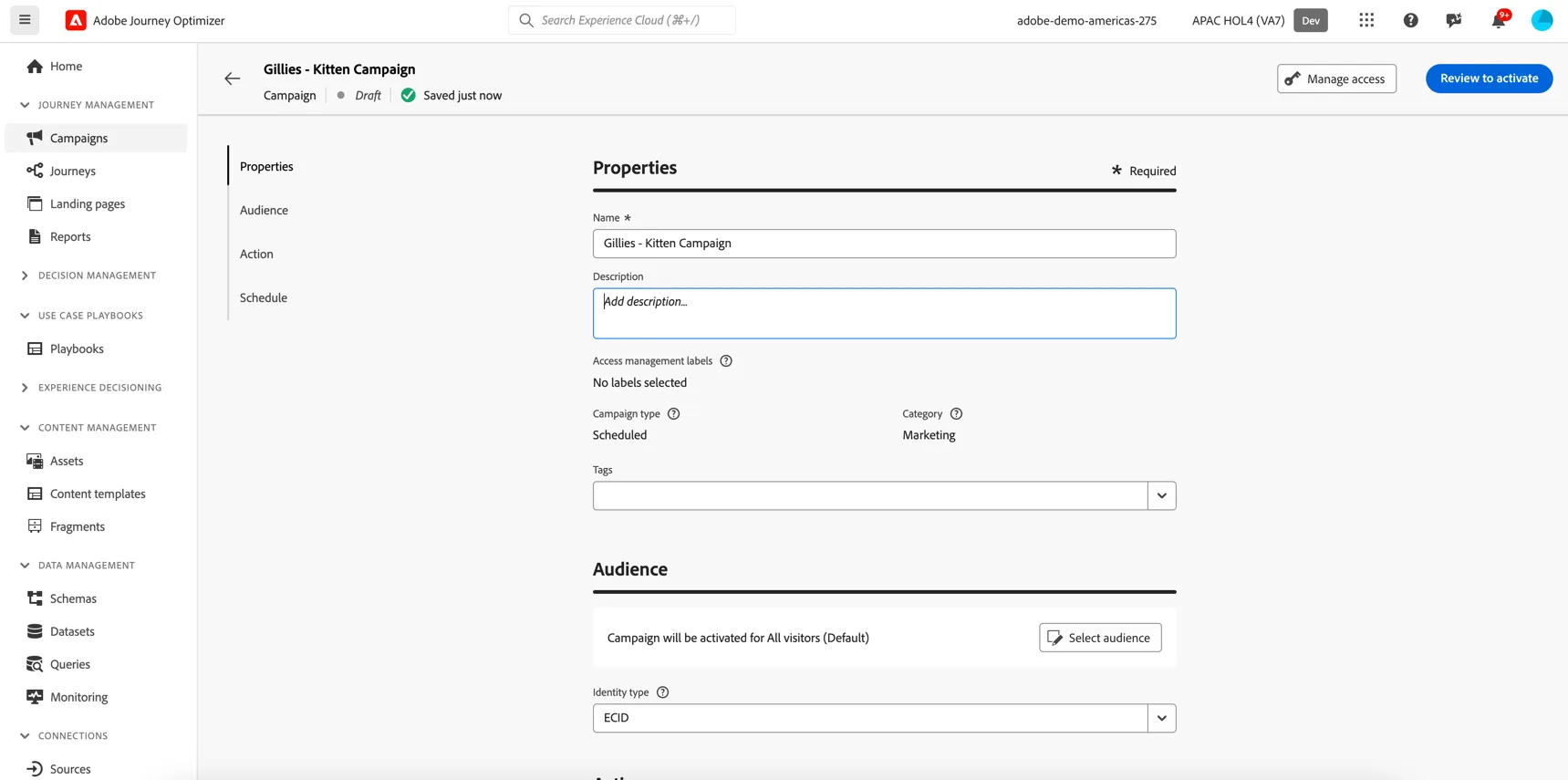Open the help question mark icon
This screenshot has height=780, width=1568.
(1410, 20)
